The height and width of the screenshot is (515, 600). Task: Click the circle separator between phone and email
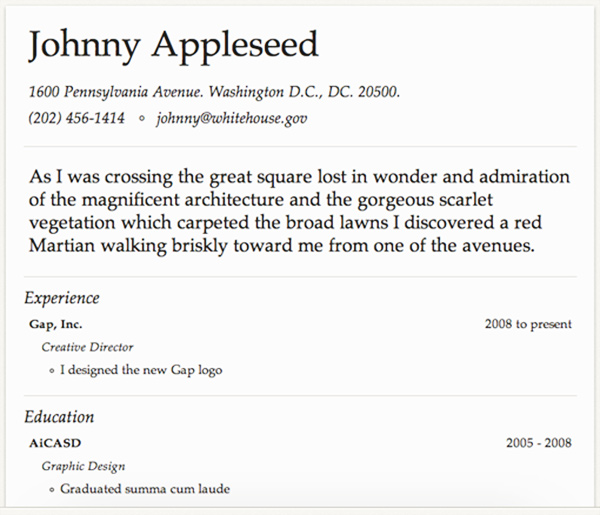141,119
